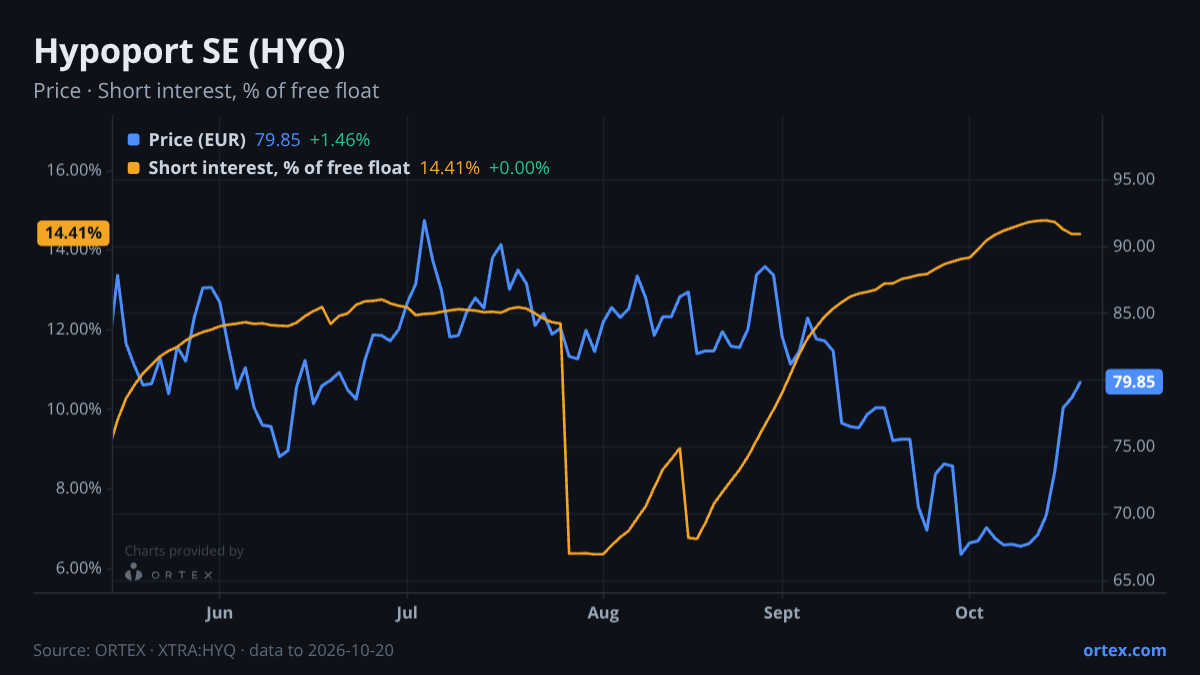Screen dimensions: 1200x675
Task: Click the 10.00% left axis label
Action: (74, 409)
